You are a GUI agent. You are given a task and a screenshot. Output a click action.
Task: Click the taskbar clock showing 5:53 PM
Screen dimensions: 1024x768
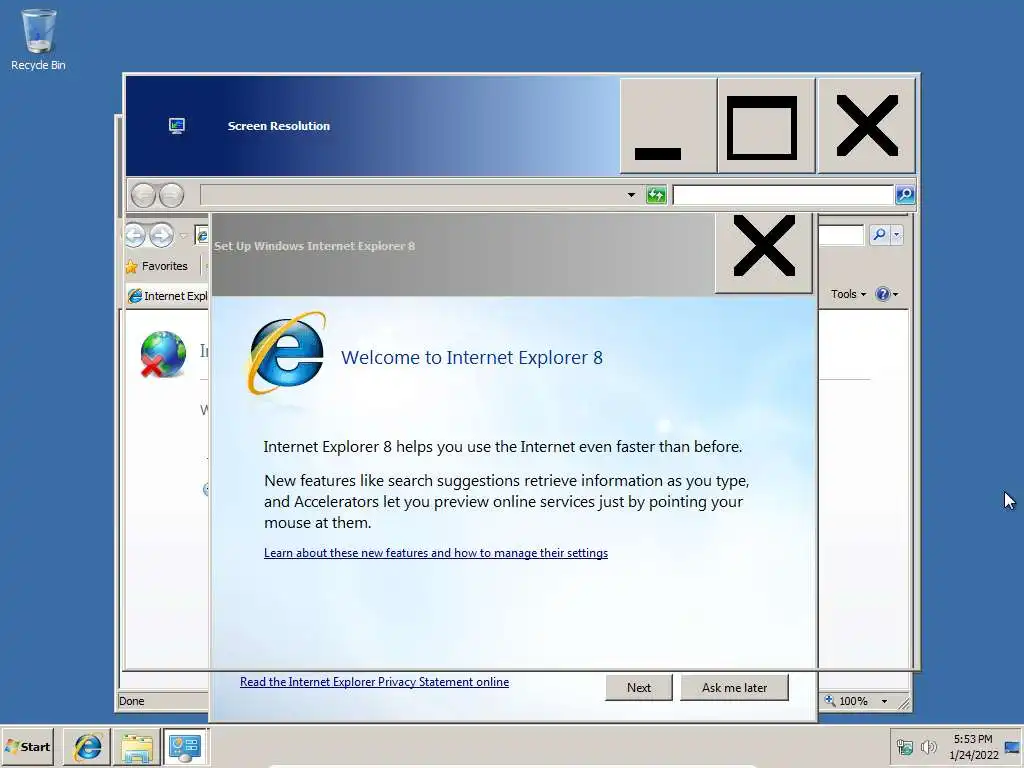click(973, 746)
